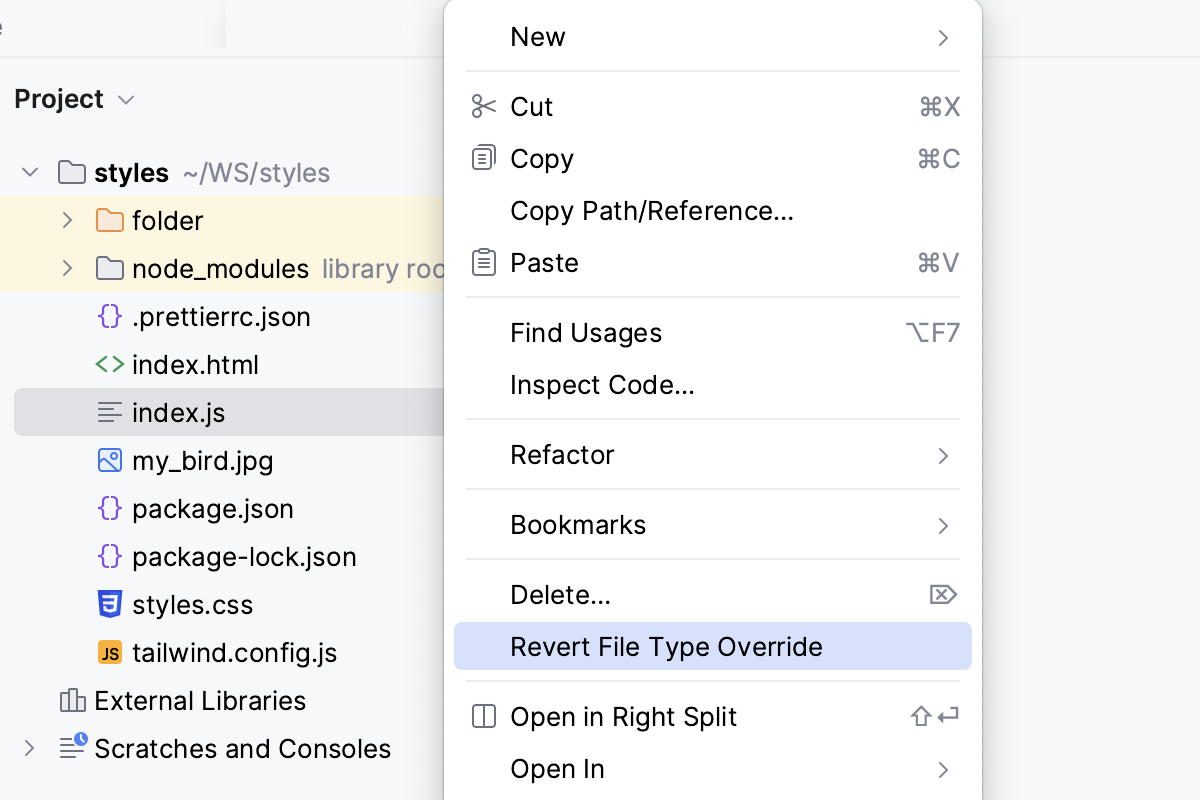This screenshot has height=800, width=1200.
Task: Click the External Libraries icon
Action: tap(71, 700)
